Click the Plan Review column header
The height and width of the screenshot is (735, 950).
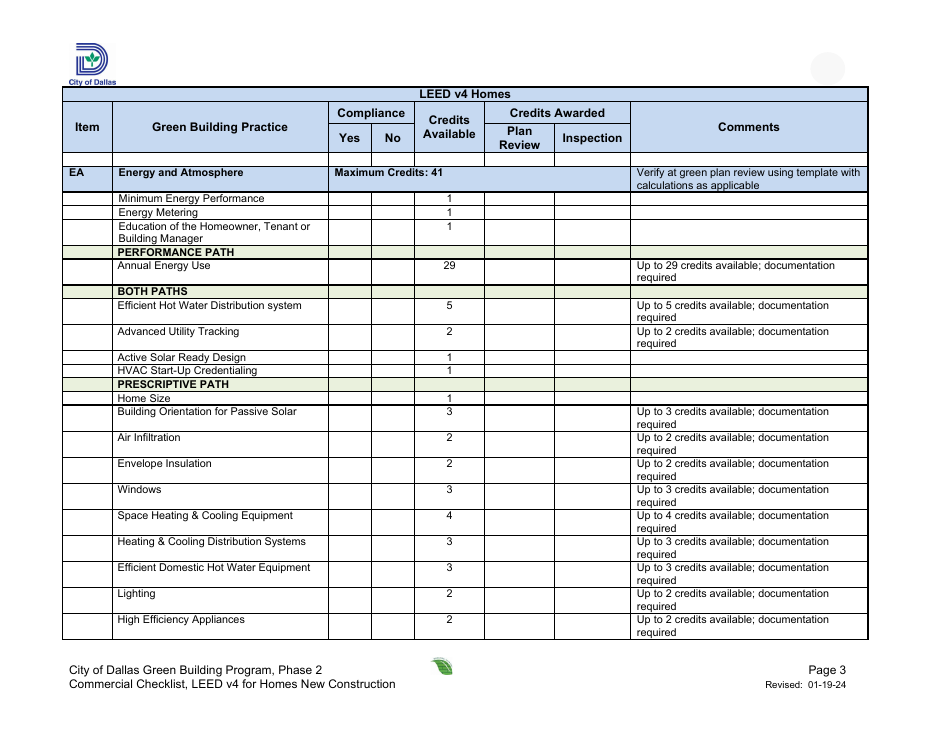pos(519,137)
